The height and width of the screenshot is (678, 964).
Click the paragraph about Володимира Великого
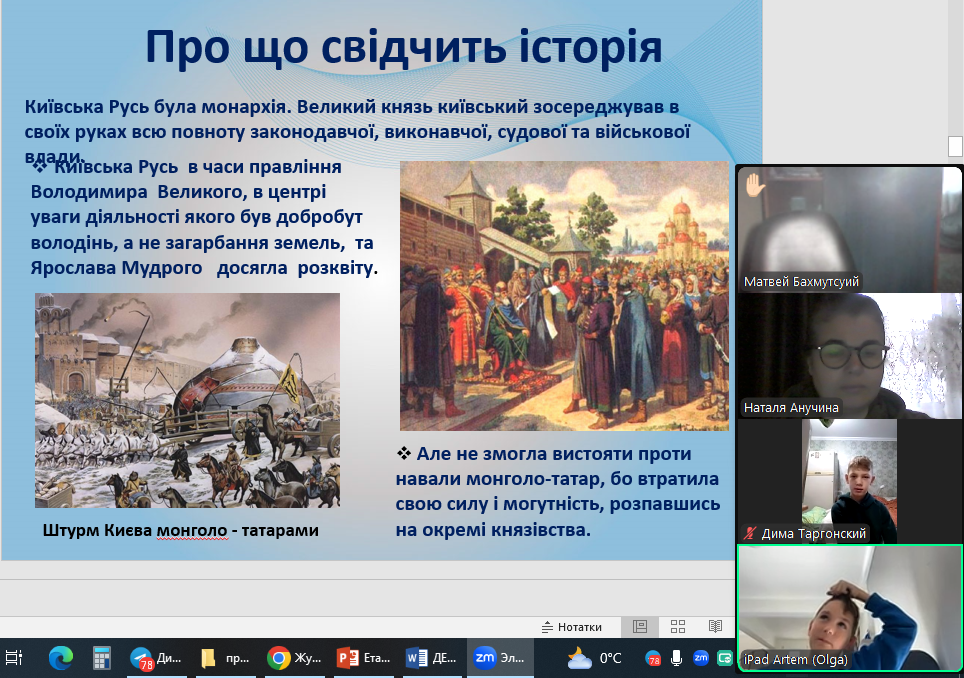pyautogui.click(x=204, y=217)
